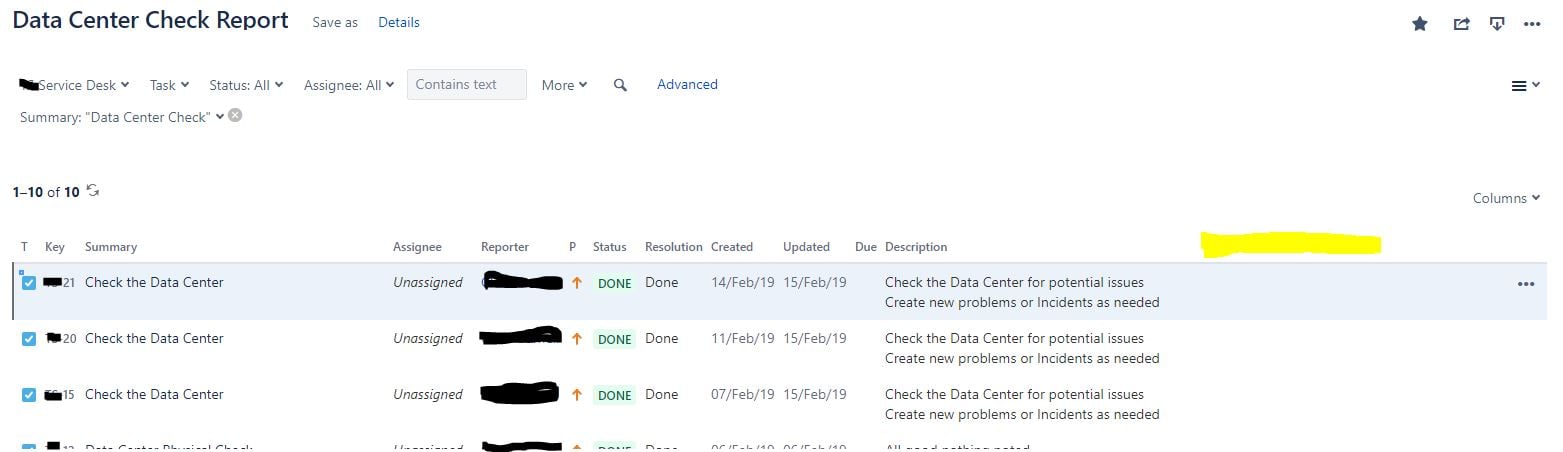The height and width of the screenshot is (452, 1563).
Task: Open the Summary "Data Center Check" dropdown
Action: [x=122, y=117]
